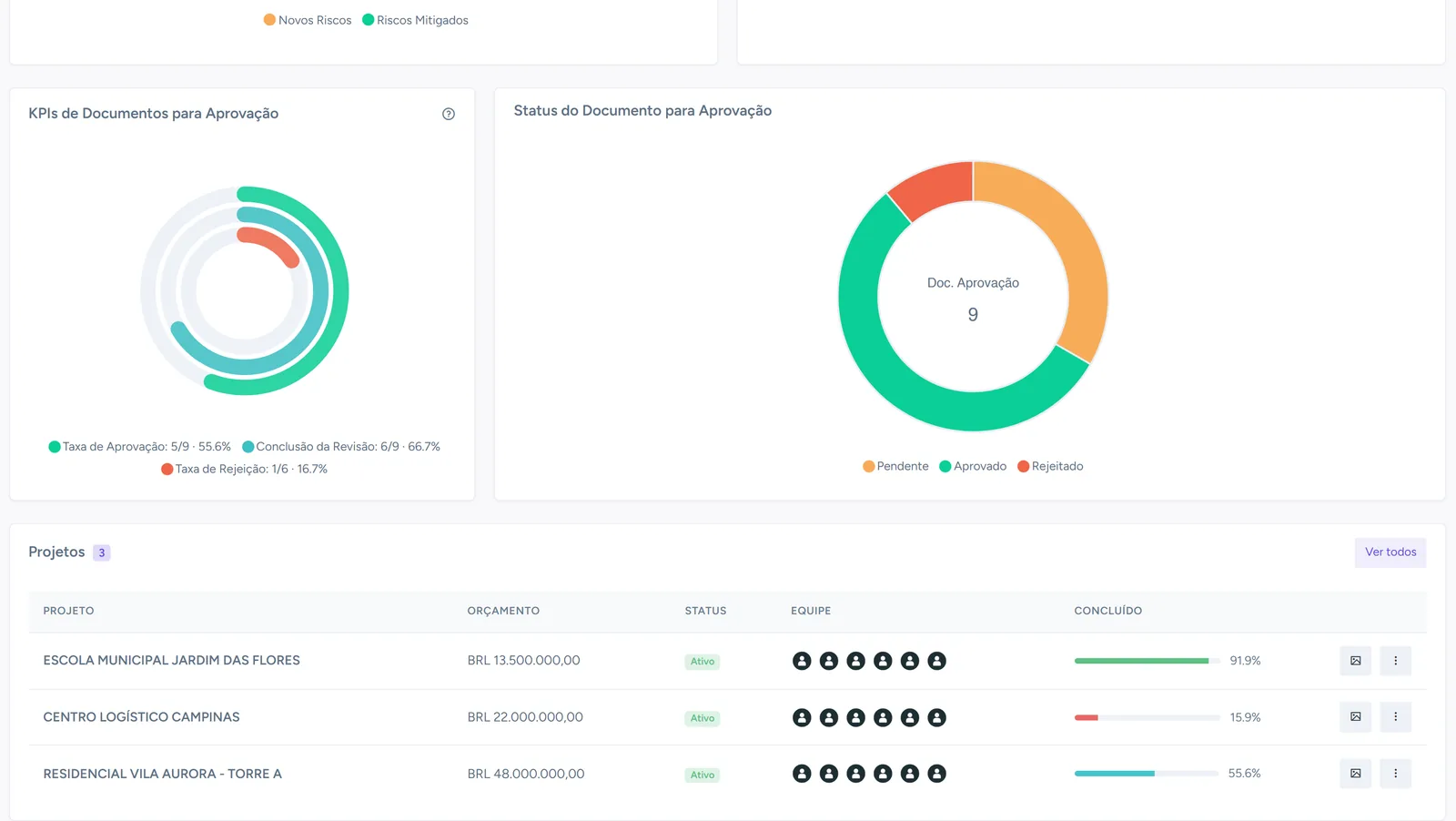
Task: Click Ver todos projects button
Action: coord(1390,552)
